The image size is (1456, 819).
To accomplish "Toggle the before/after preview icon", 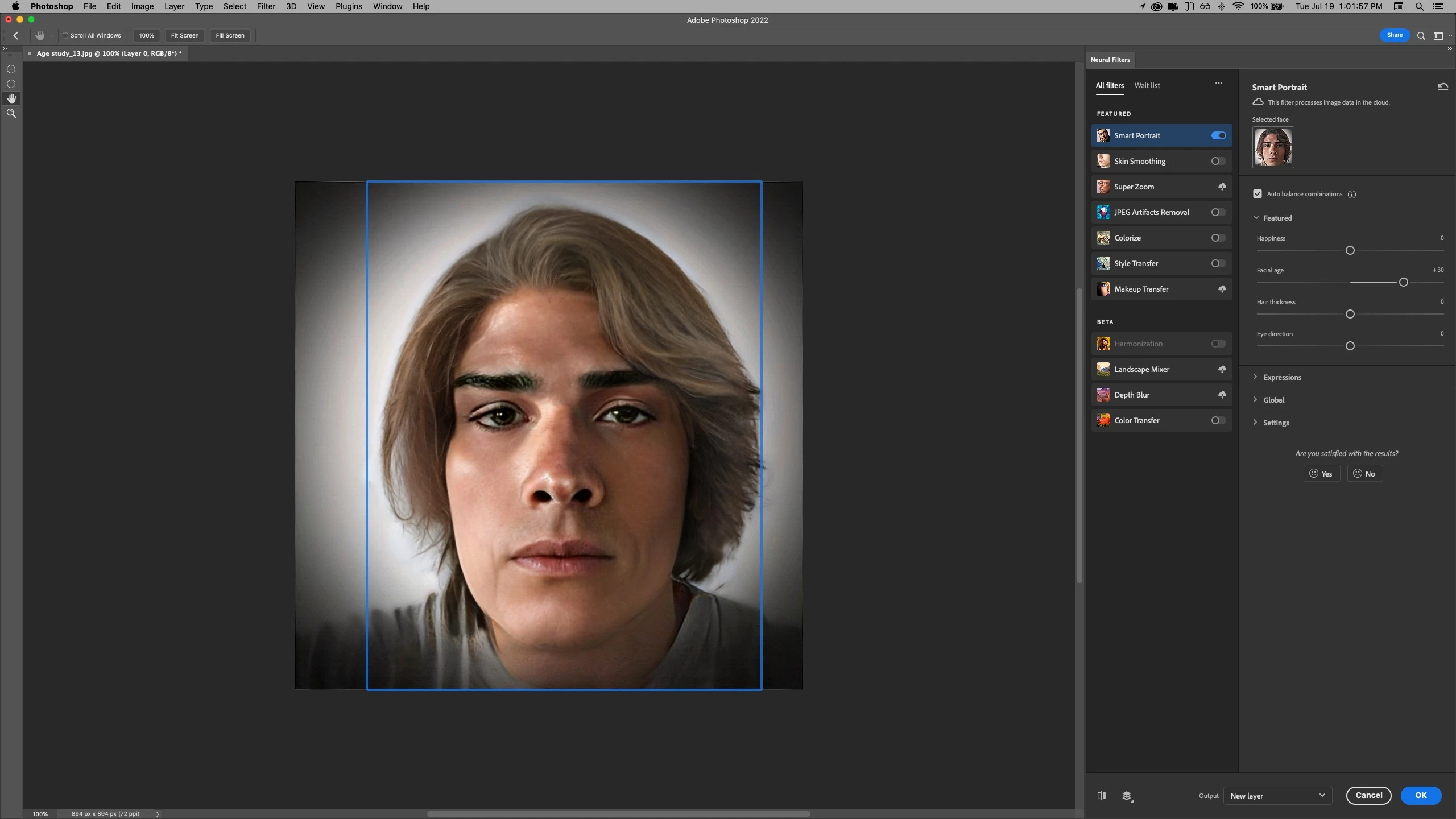I will coord(1102,796).
